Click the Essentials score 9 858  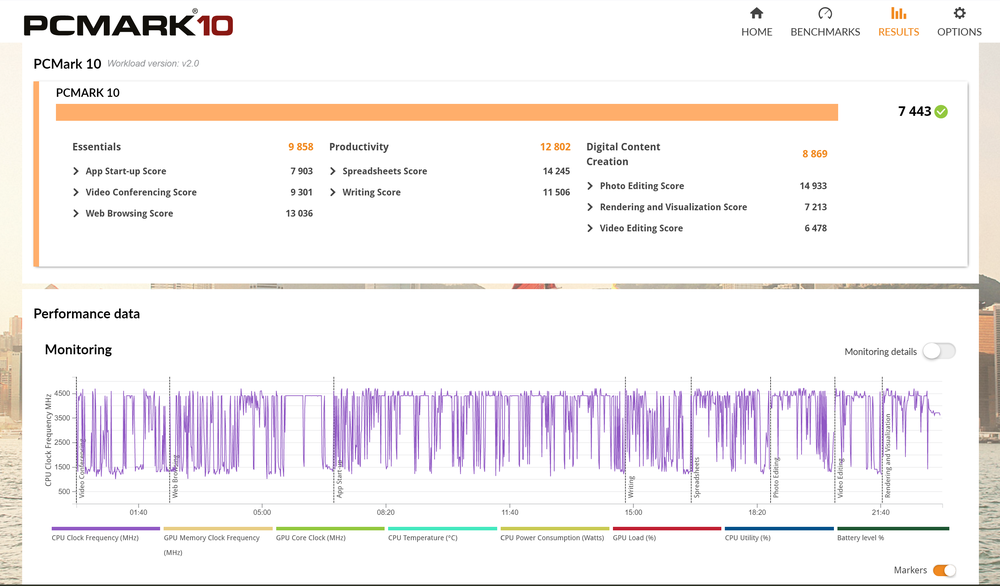pos(300,147)
